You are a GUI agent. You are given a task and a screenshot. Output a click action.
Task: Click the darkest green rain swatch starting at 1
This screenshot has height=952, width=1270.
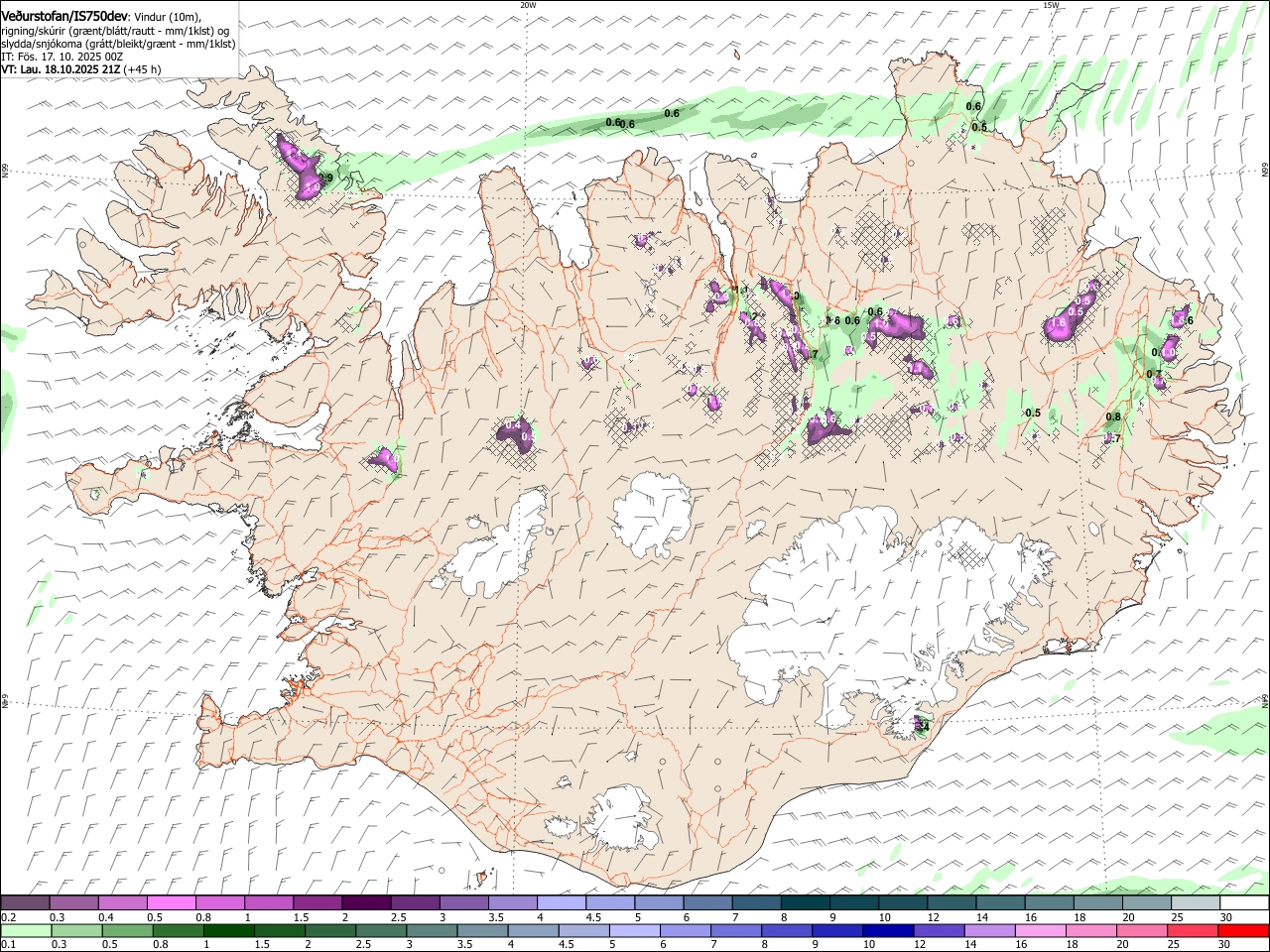(x=229, y=931)
